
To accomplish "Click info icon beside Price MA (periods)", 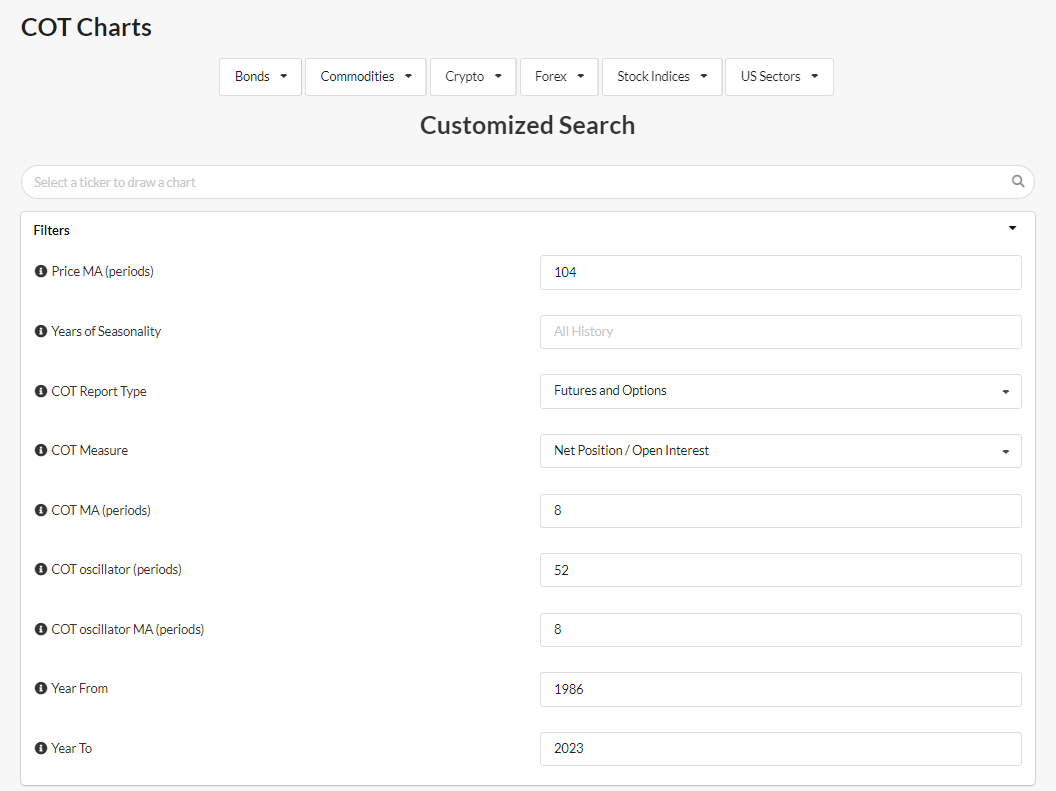I will coord(41,272).
